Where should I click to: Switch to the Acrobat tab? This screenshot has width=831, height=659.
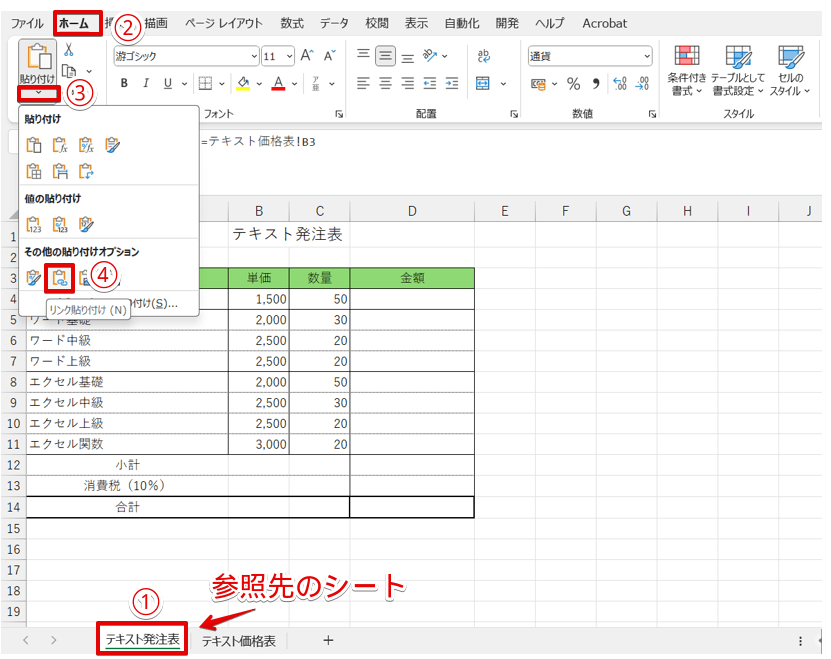click(605, 23)
